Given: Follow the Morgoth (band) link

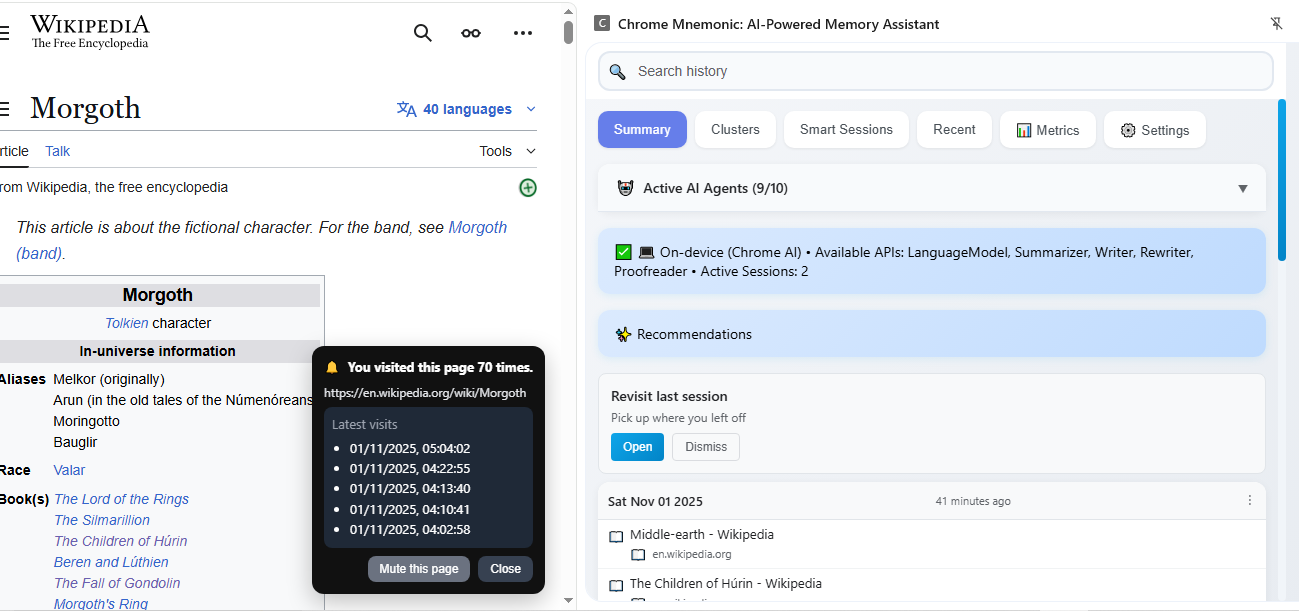Looking at the screenshot, I should [x=478, y=228].
